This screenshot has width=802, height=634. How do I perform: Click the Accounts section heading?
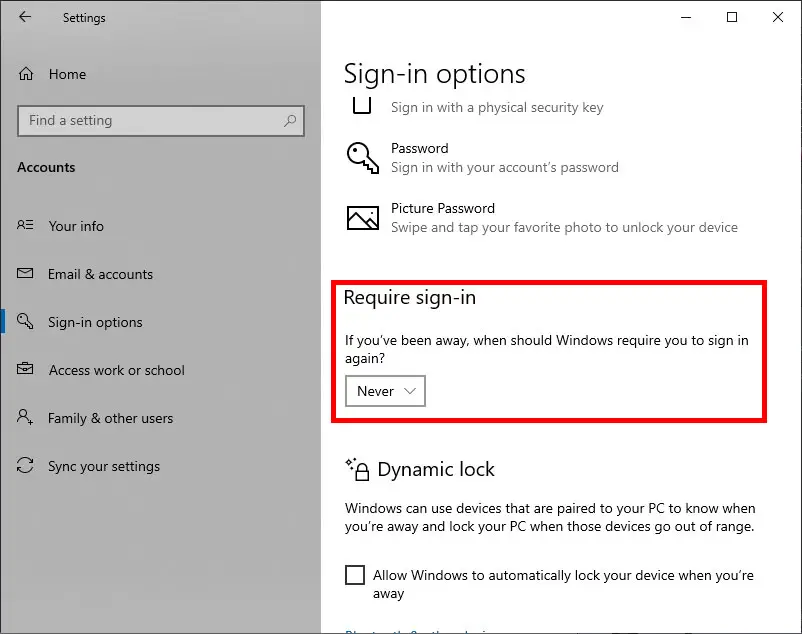(46, 167)
